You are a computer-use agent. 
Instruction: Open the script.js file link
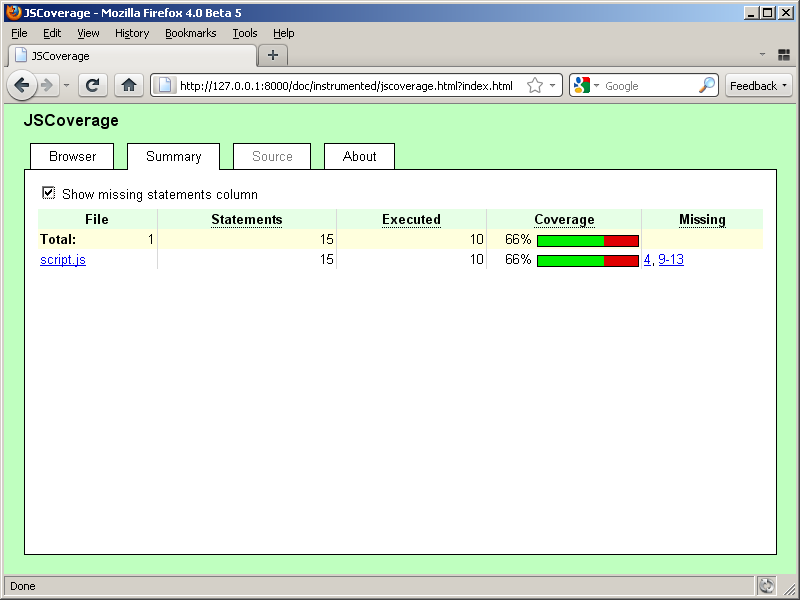(x=63, y=260)
